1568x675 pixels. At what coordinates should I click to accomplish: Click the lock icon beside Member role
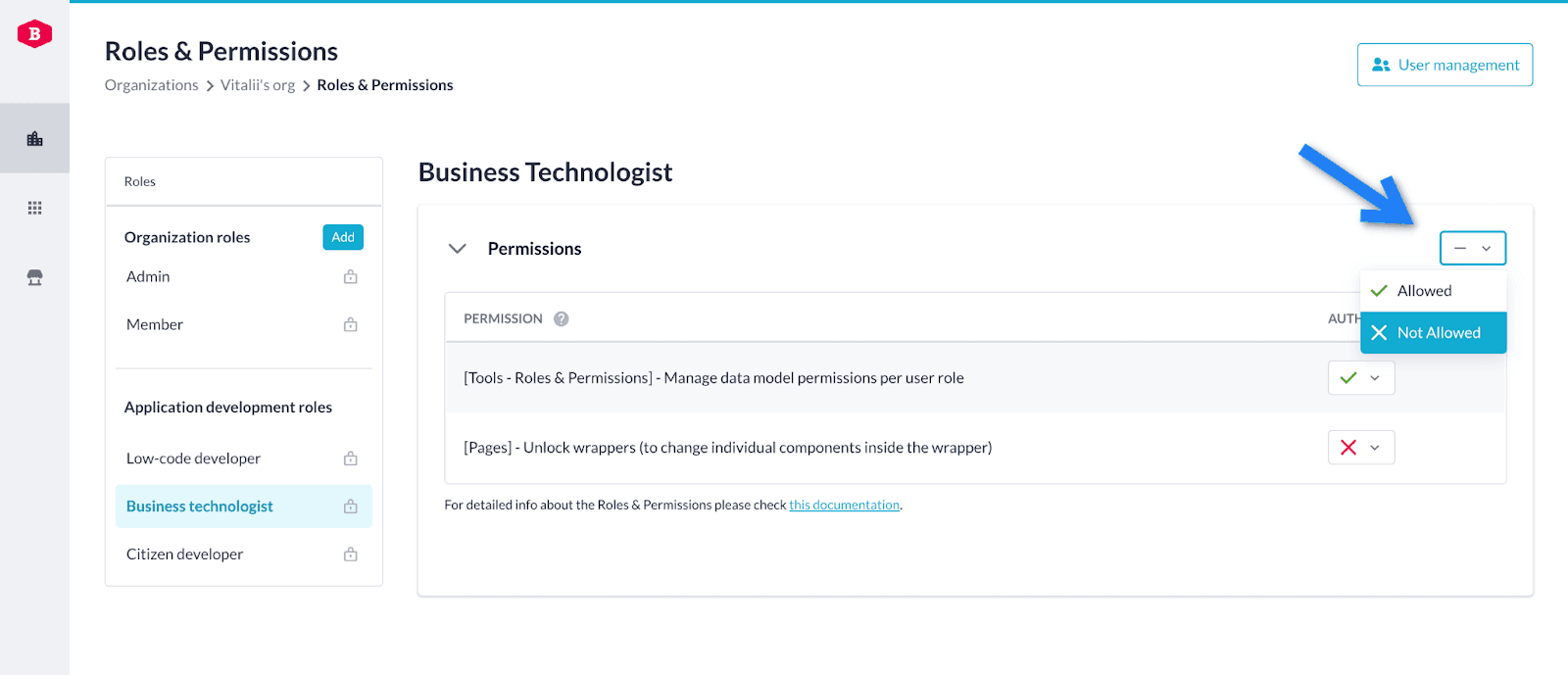pos(350,324)
